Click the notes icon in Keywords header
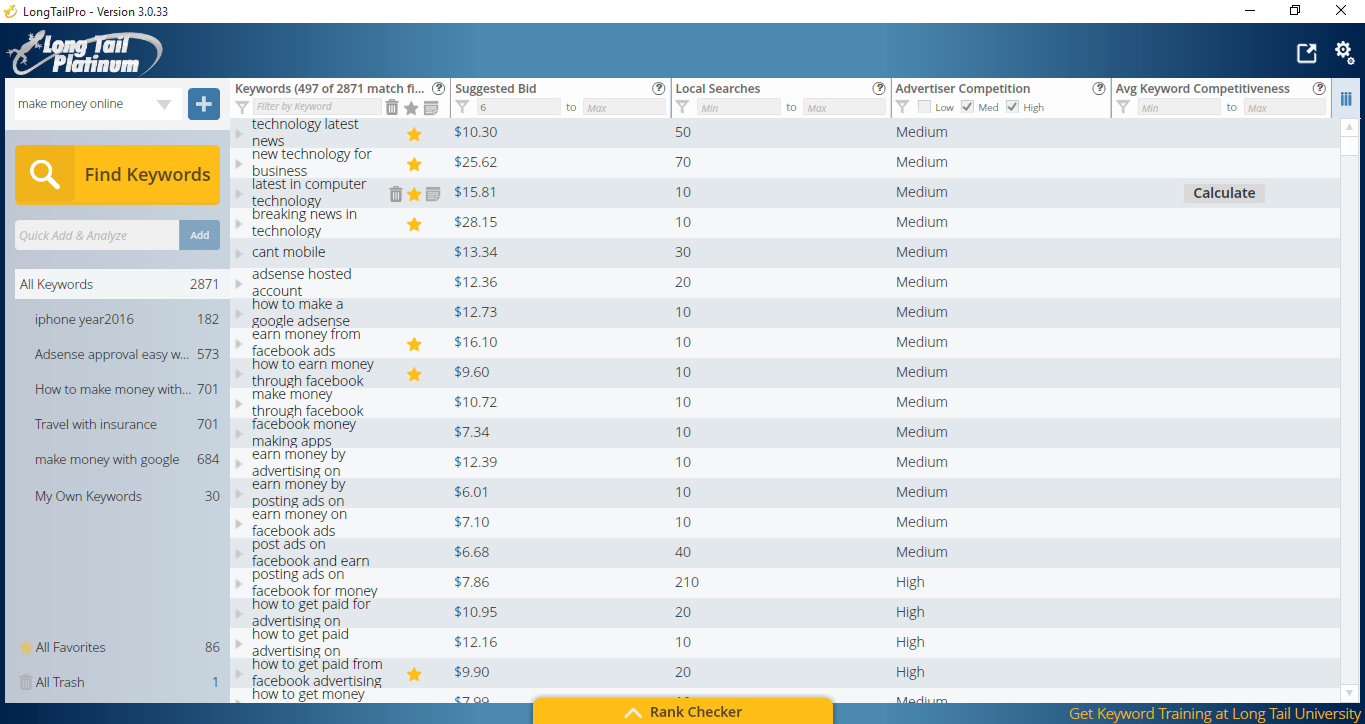 tap(431, 107)
